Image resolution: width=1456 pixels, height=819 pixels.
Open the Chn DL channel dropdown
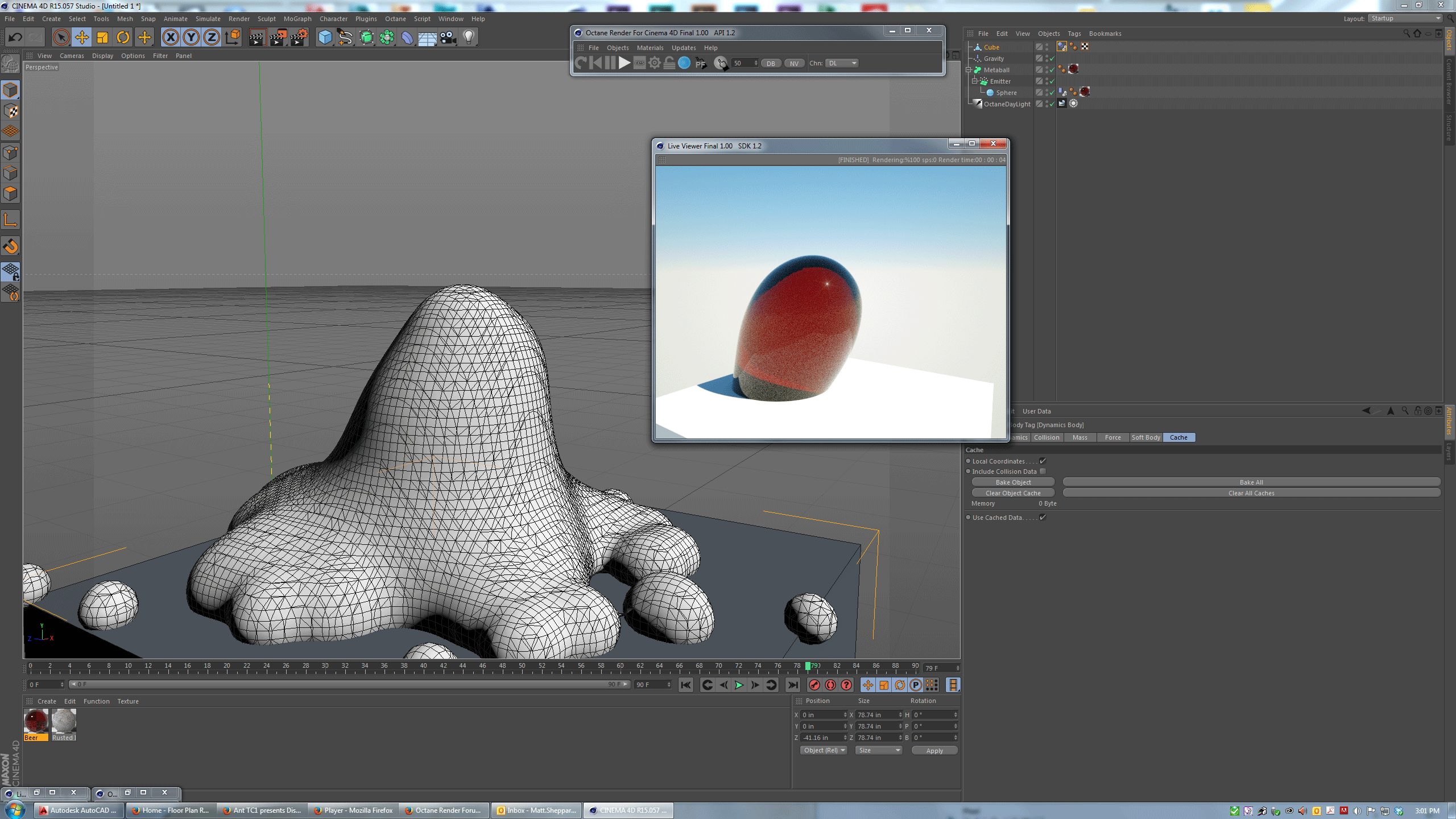click(842, 63)
